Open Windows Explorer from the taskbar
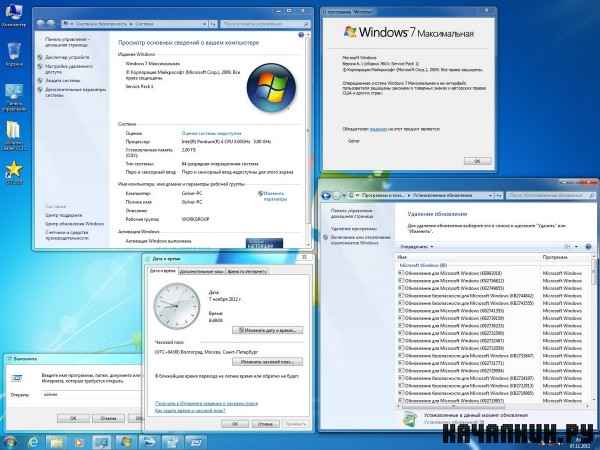600x450 pixels. click(56, 442)
